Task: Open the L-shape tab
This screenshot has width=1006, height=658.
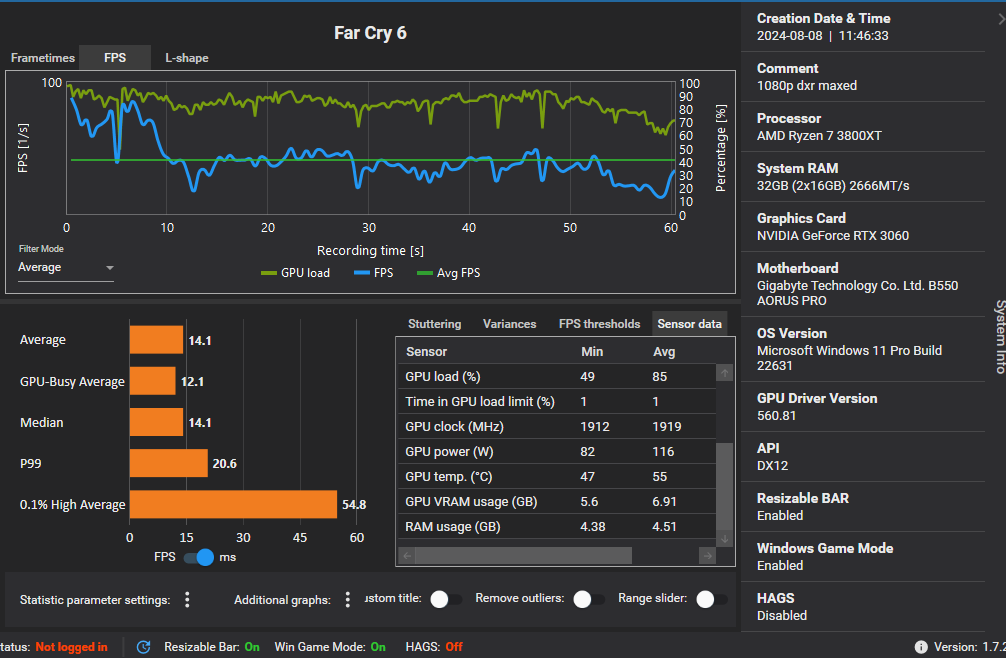Action: [187, 58]
